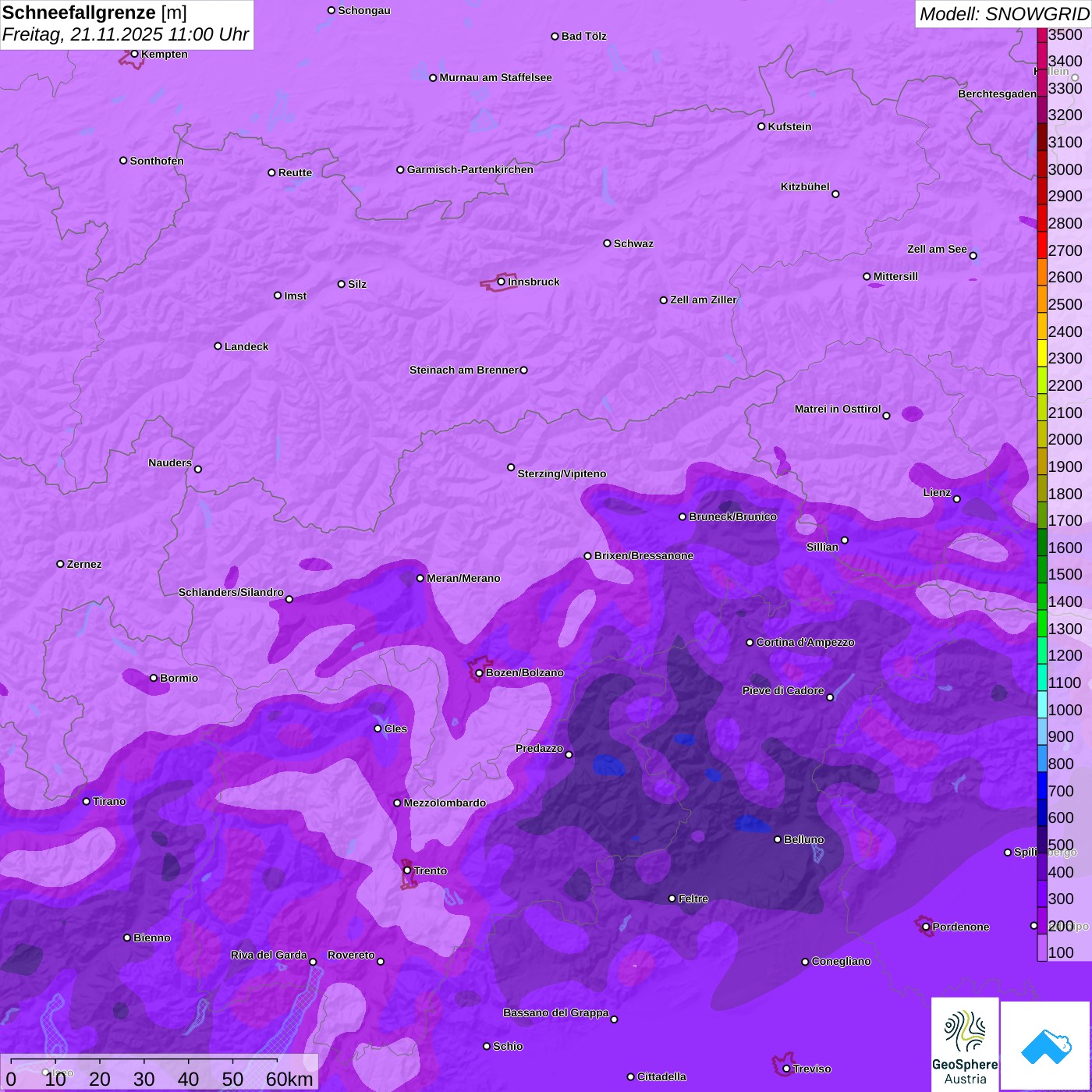Viewport: 1092px width, 1092px height.
Task: Click the Schio marker dot
Action: pyautogui.click(x=487, y=1046)
